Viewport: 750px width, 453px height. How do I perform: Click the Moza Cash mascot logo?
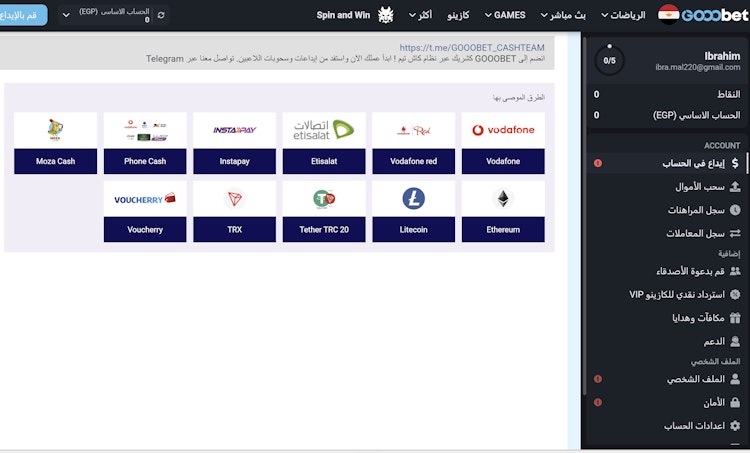click(x=55, y=130)
